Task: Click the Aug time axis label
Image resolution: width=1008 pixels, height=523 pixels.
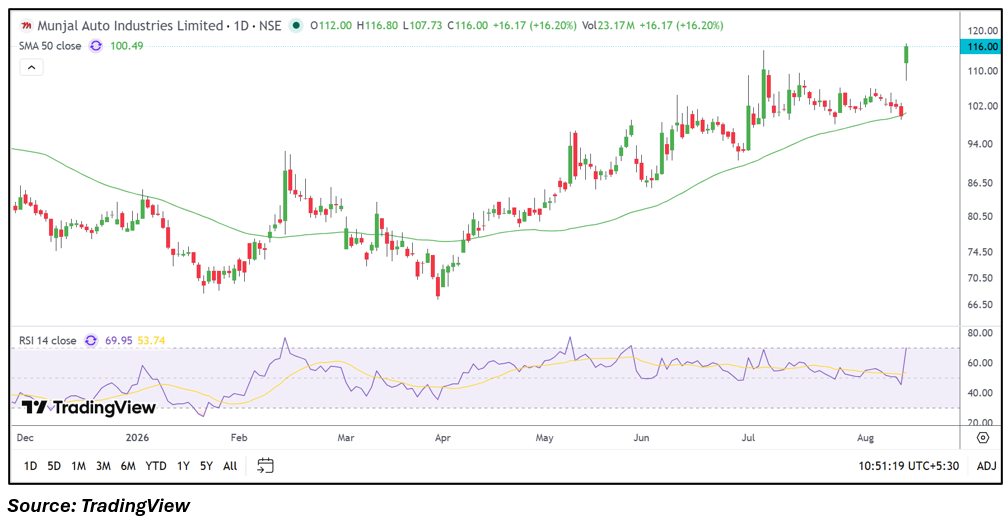Action: 865,438
